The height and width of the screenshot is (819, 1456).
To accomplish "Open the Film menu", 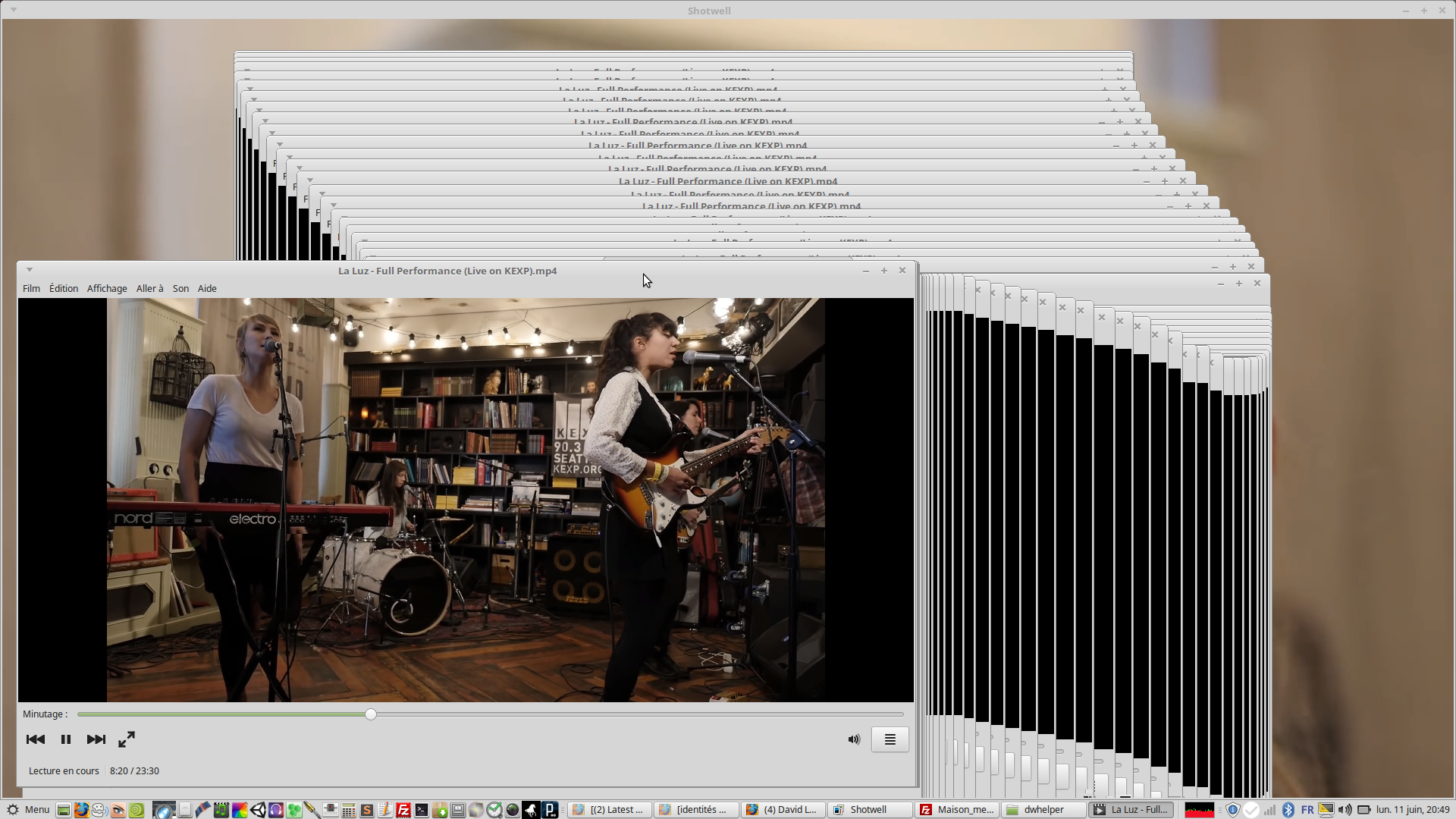I will click(31, 288).
